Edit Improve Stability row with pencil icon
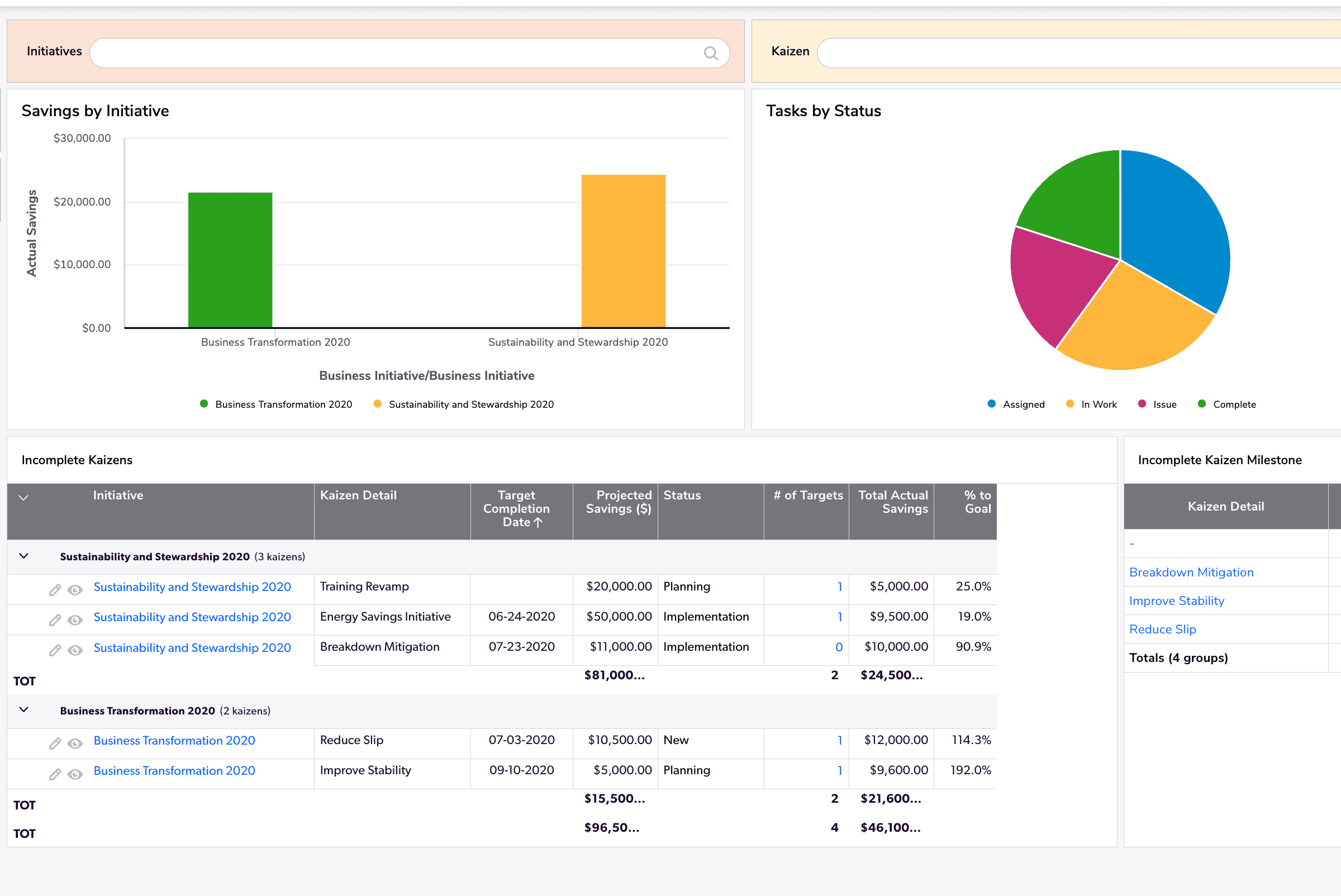This screenshot has height=896, width=1341. 55,774
